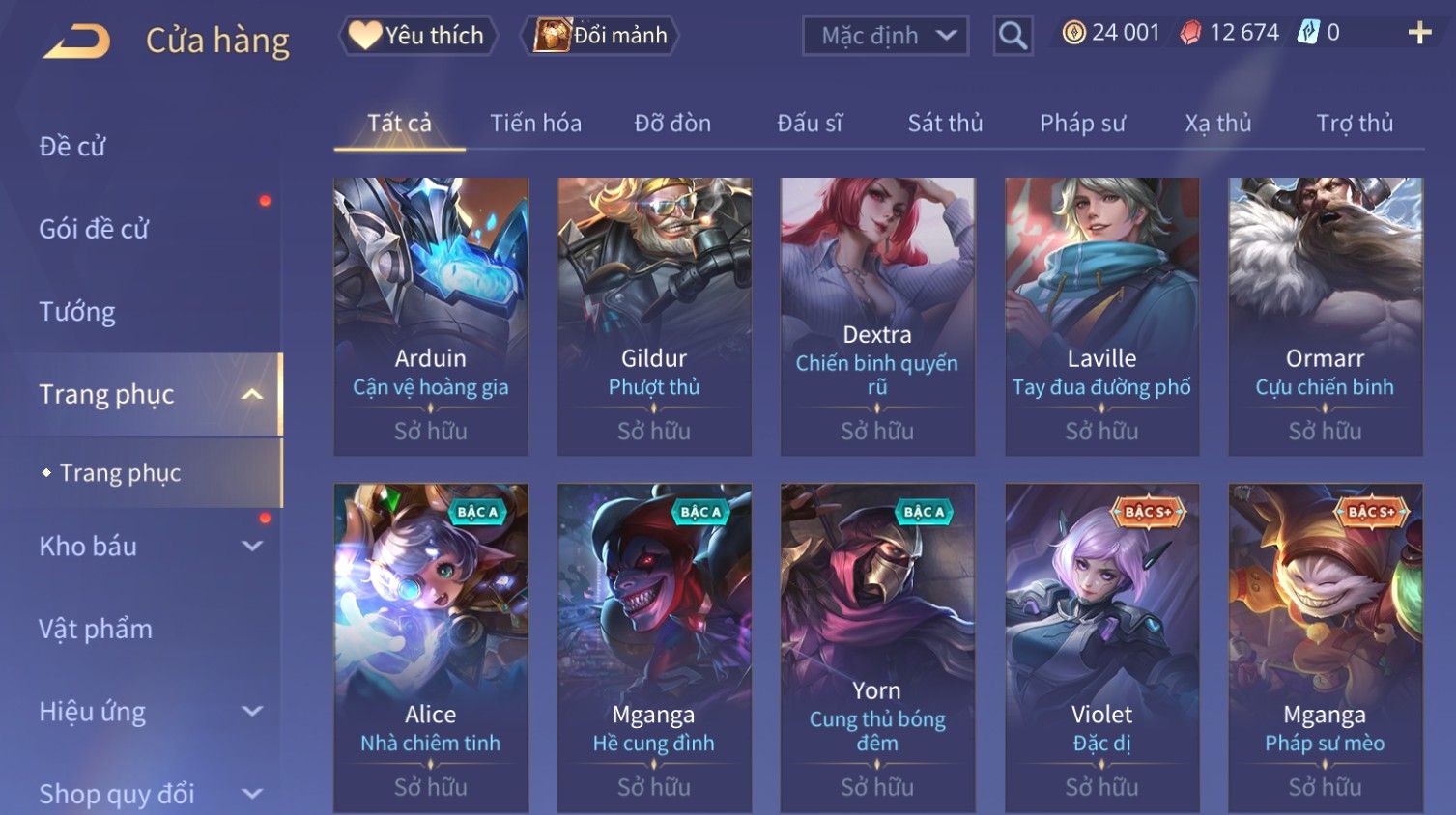The width and height of the screenshot is (1456, 815).
Task: Open Vật phẩm in the sidebar
Action: (x=96, y=629)
